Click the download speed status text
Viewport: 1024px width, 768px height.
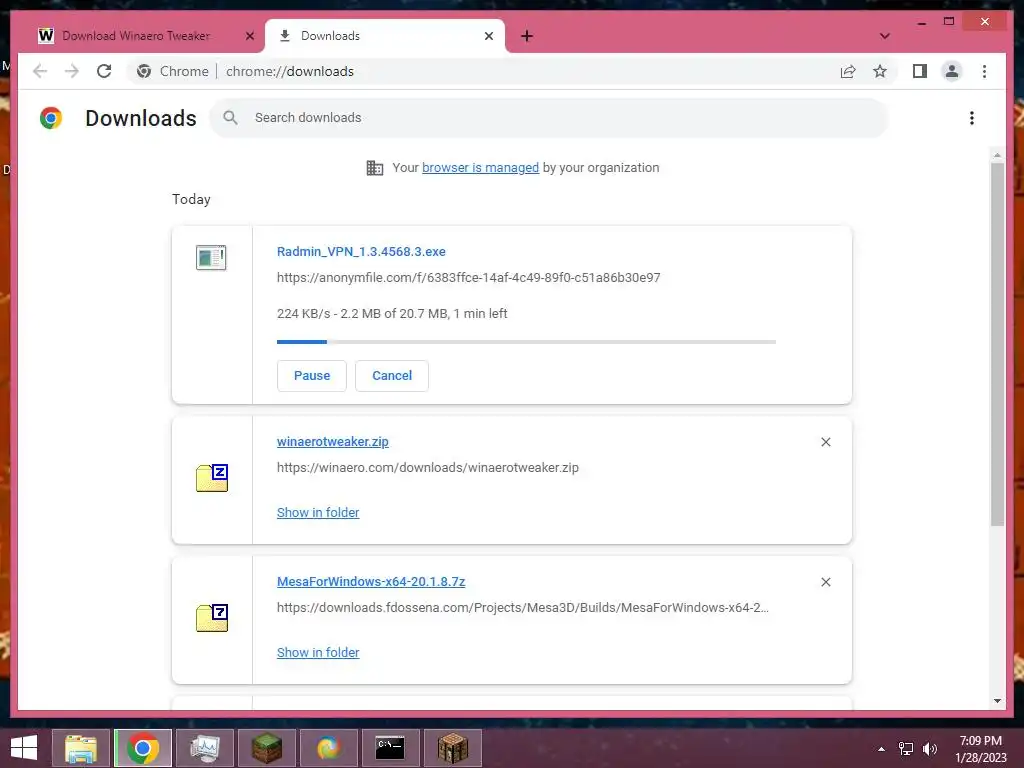coord(392,313)
